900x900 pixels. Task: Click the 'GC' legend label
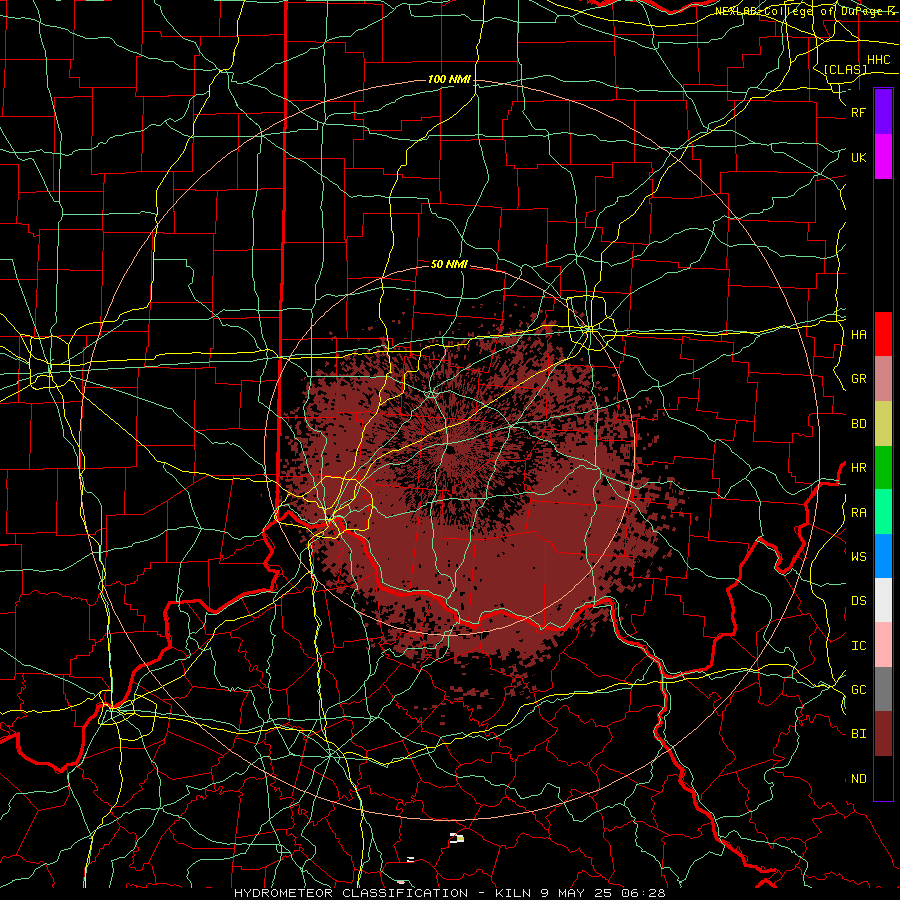pyautogui.click(x=859, y=689)
